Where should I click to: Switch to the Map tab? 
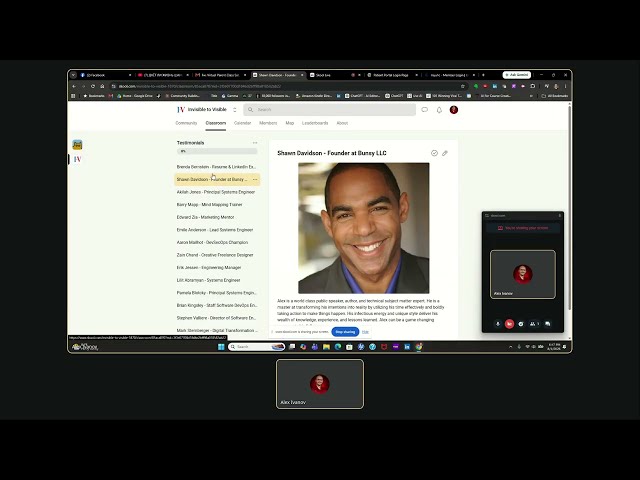pyautogui.click(x=290, y=123)
